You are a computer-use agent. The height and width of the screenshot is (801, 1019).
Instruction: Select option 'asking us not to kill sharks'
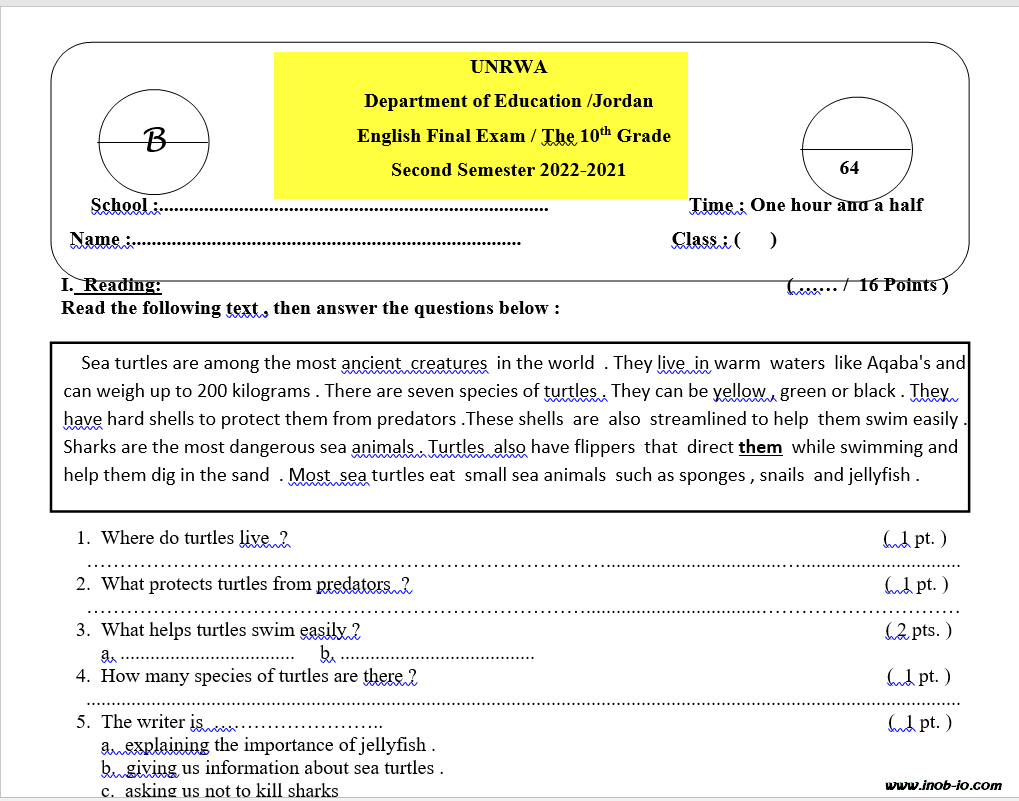pos(232,791)
